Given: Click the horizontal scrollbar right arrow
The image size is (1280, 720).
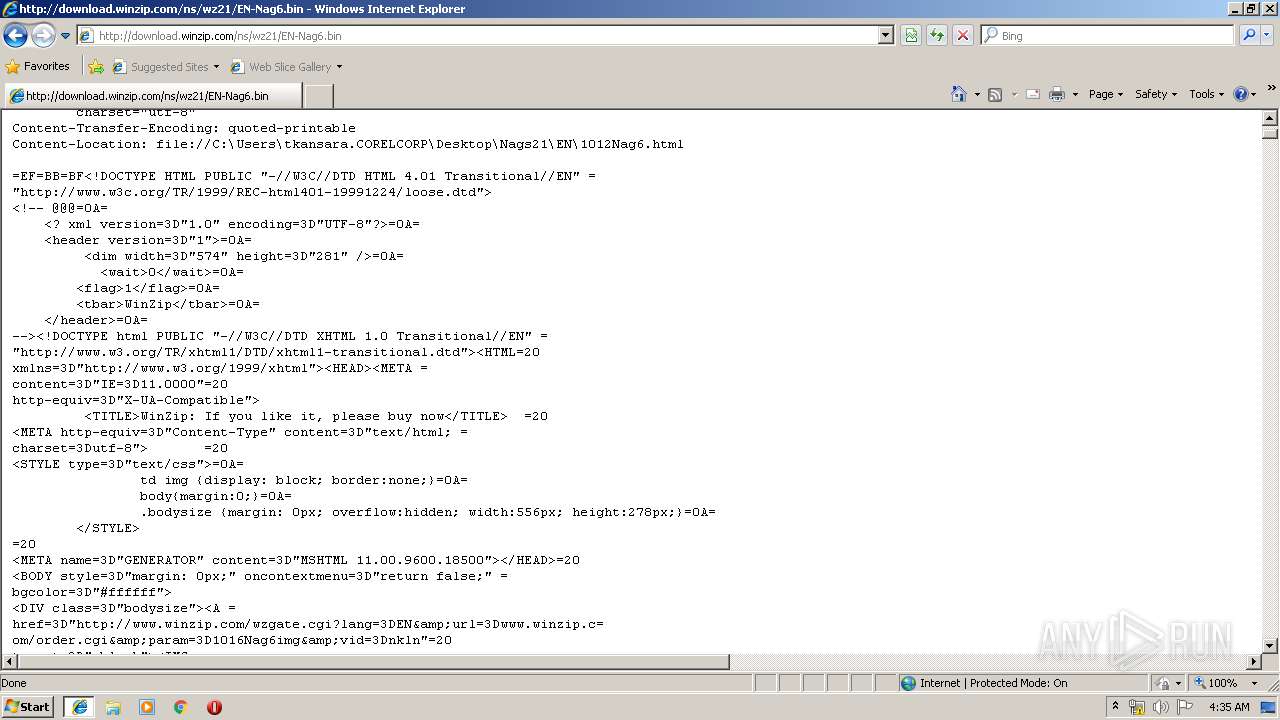Looking at the screenshot, I should pyautogui.click(x=1254, y=662).
